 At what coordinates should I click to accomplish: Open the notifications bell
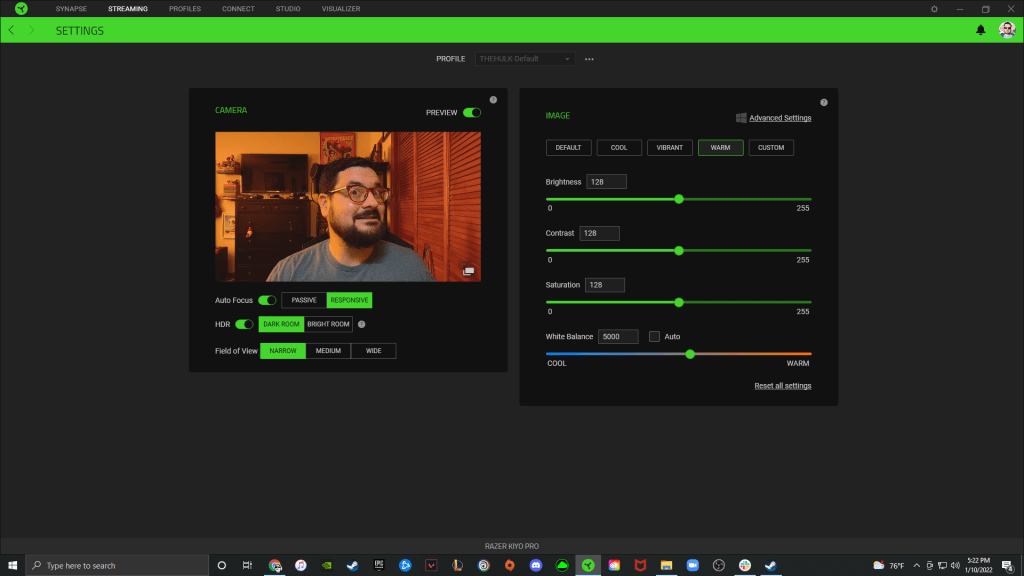[x=980, y=30]
